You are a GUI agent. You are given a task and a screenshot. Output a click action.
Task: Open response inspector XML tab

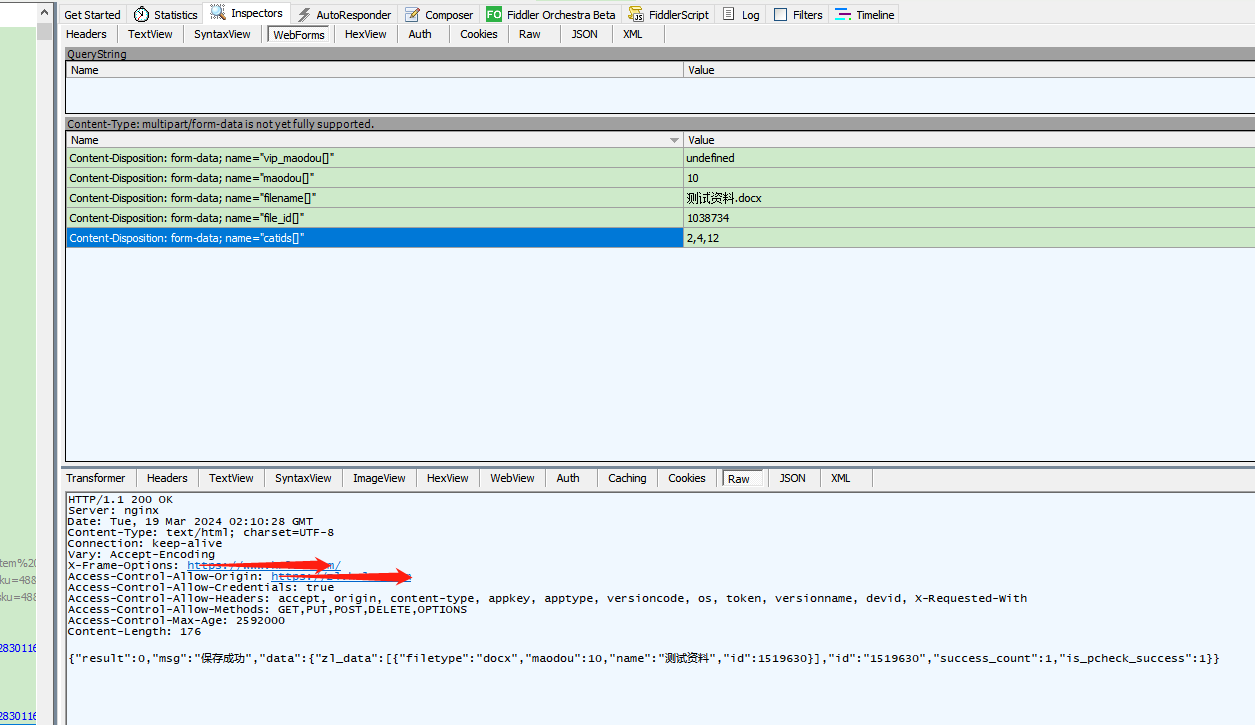(x=841, y=478)
